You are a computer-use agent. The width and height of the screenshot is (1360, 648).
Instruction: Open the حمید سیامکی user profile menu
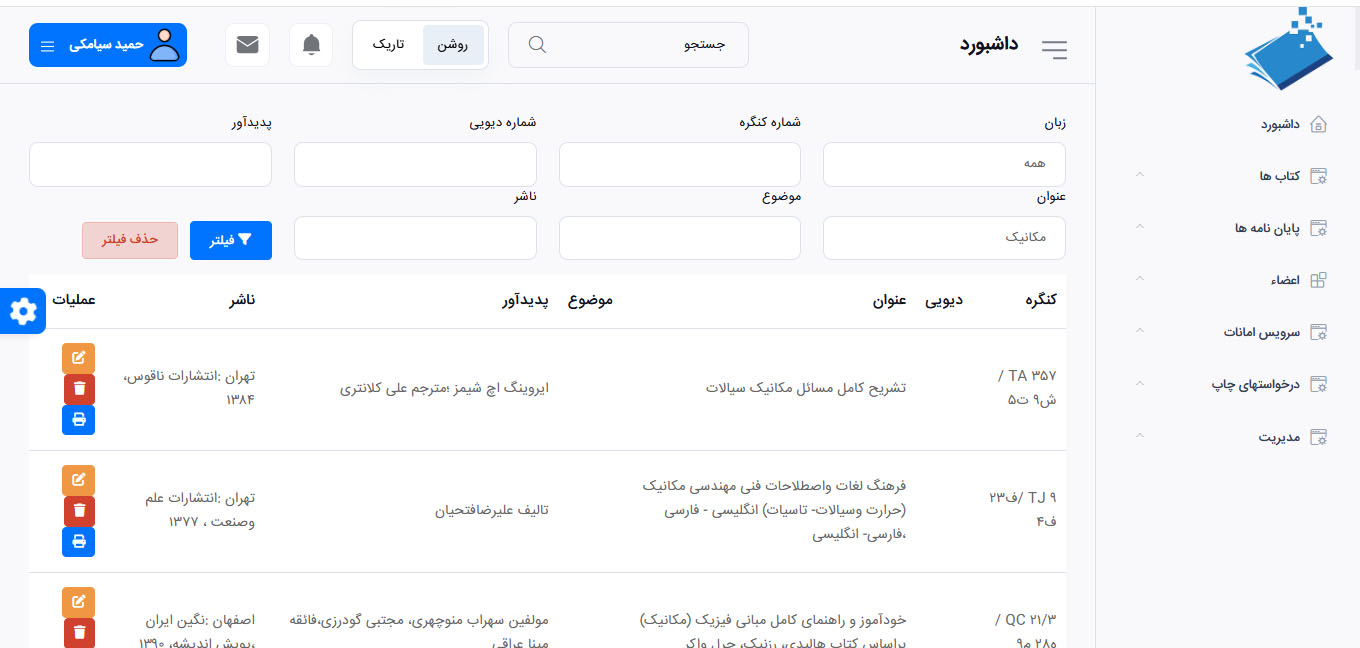click(108, 45)
